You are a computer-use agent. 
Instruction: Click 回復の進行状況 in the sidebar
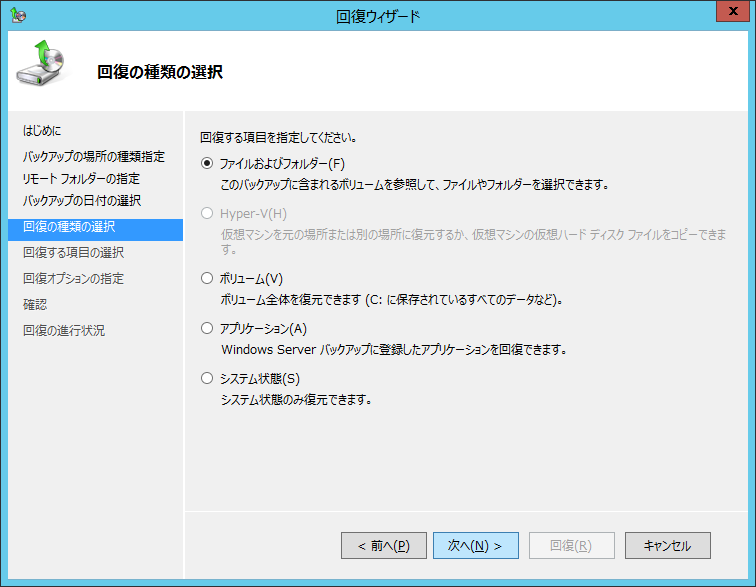coord(64,330)
